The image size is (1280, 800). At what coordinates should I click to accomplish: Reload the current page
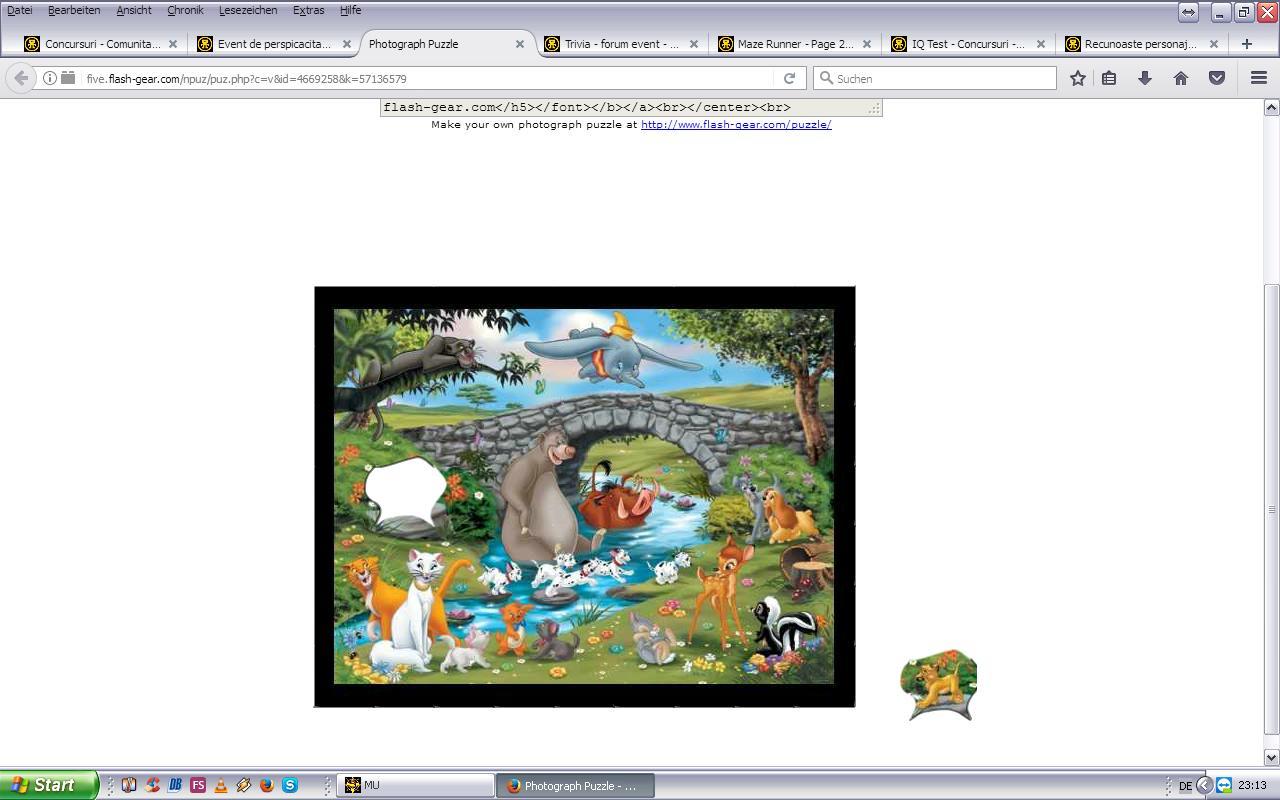[x=789, y=78]
